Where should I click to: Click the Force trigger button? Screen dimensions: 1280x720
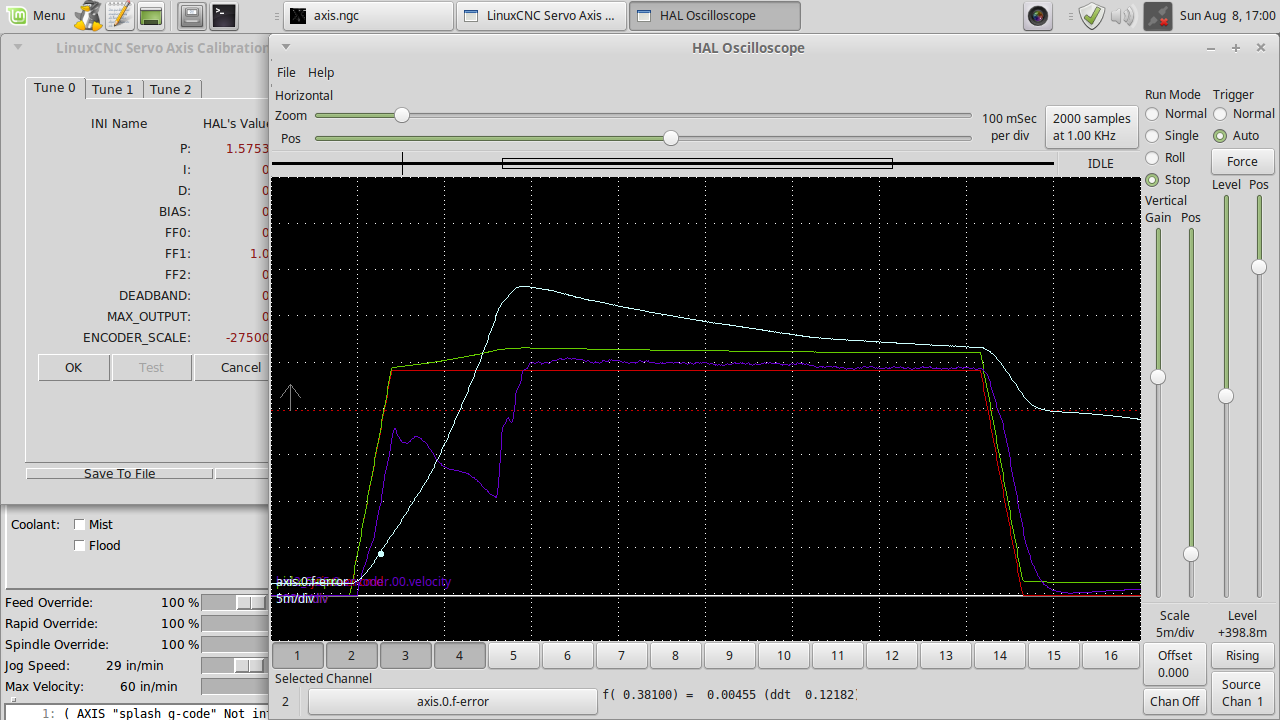[x=1242, y=161]
